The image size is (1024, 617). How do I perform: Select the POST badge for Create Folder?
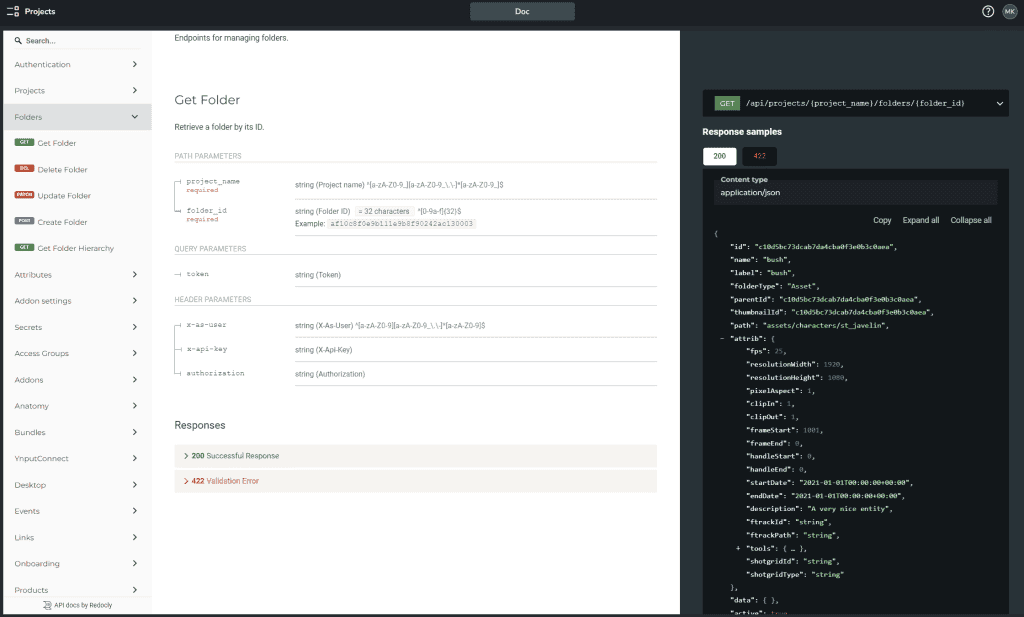tap(24, 221)
